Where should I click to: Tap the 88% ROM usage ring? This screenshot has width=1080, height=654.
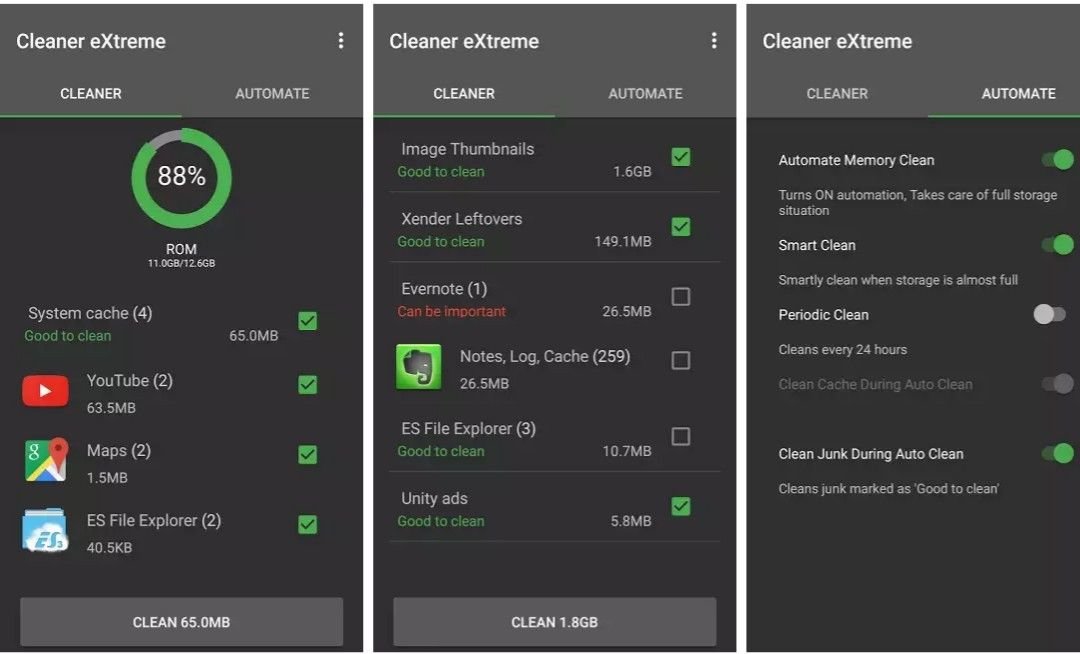pyautogui.click(x=181, y=178)
